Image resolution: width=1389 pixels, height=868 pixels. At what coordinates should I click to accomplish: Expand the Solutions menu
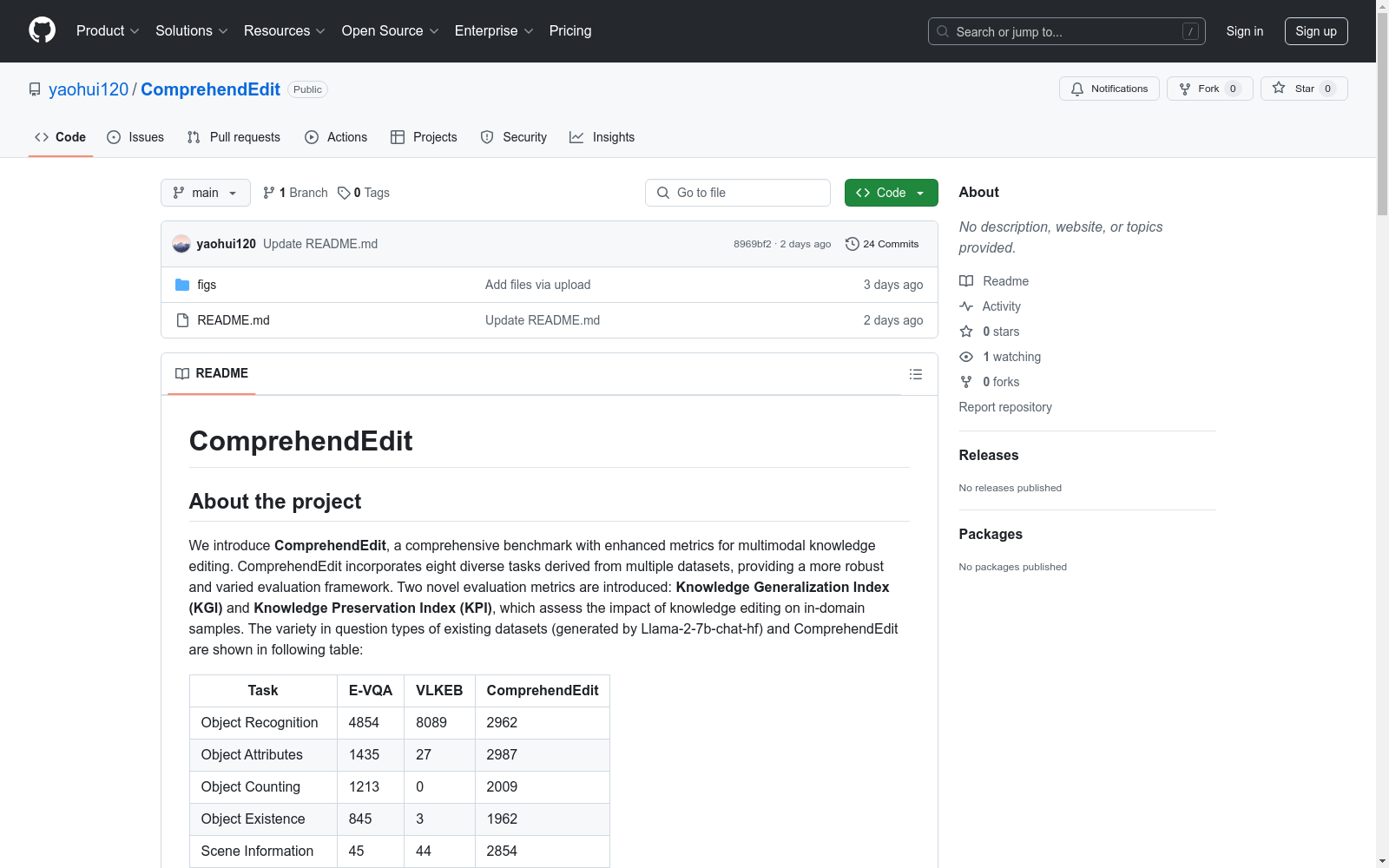(x=192, y=30)
